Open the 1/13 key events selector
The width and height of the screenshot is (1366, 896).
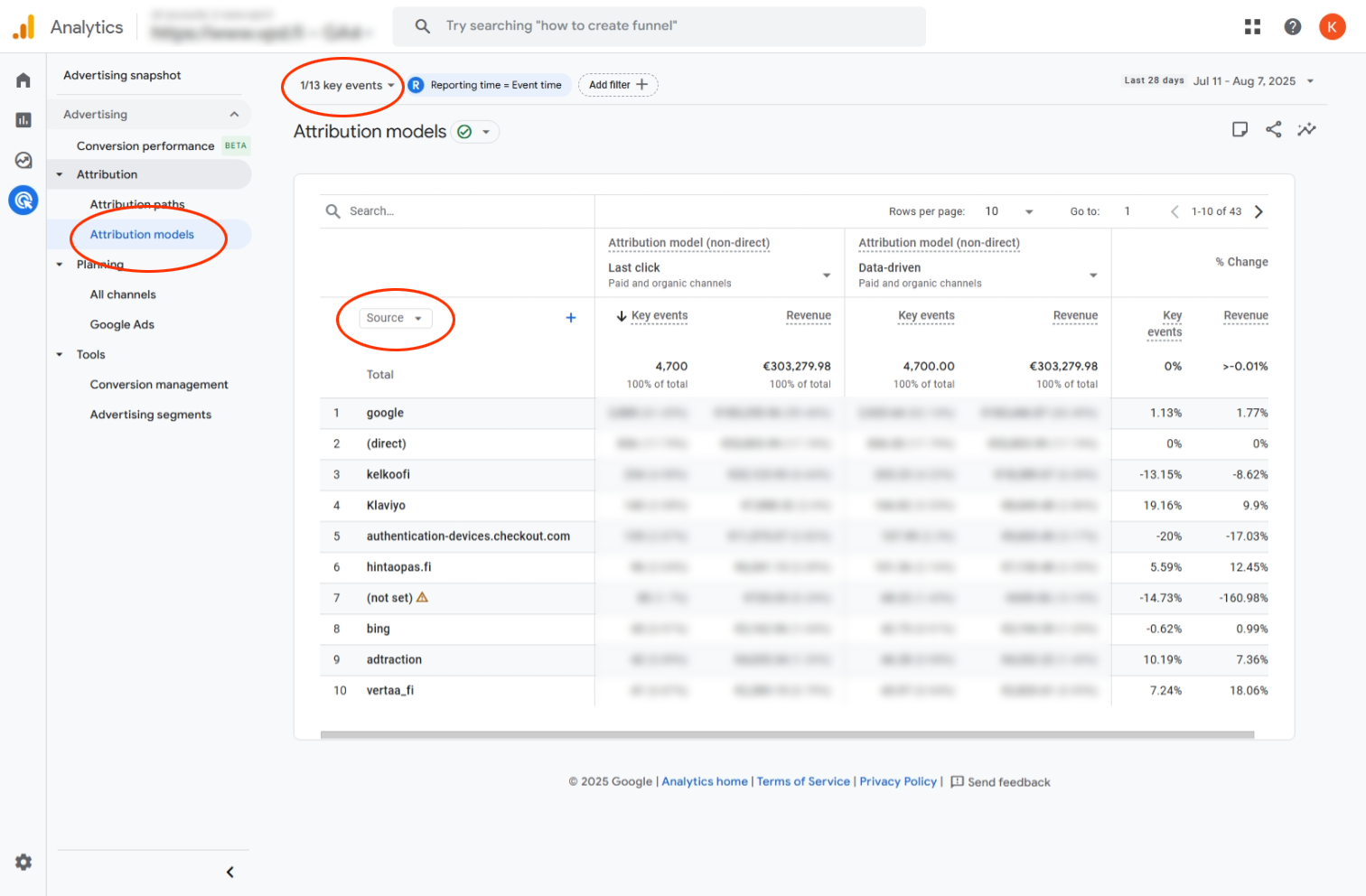347,85
